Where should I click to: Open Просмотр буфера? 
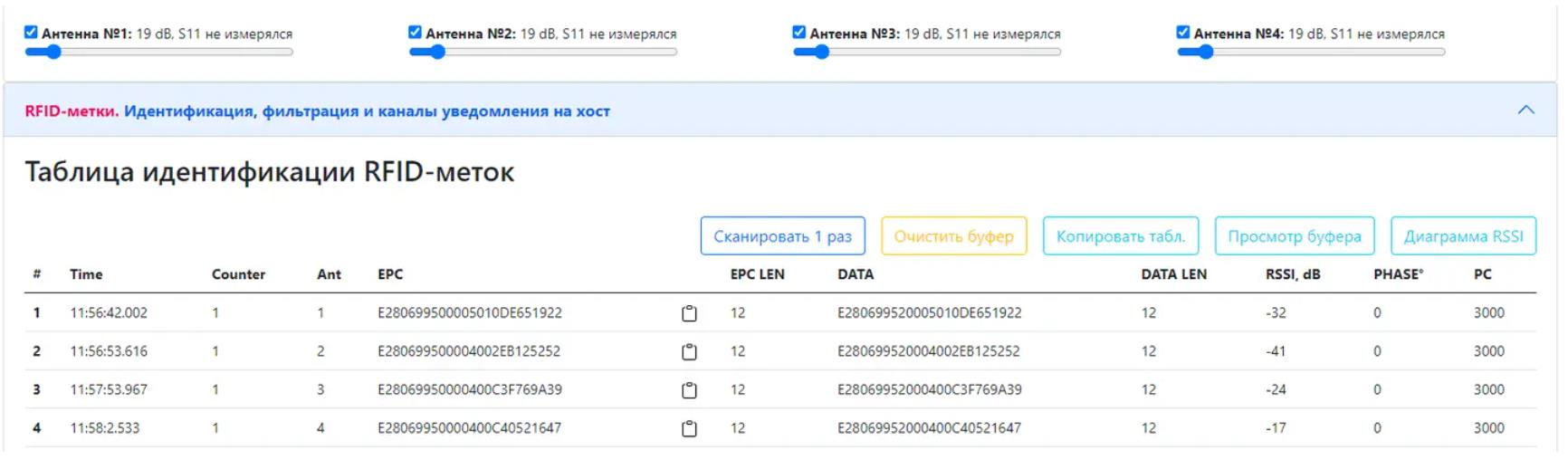(1294, 236)
